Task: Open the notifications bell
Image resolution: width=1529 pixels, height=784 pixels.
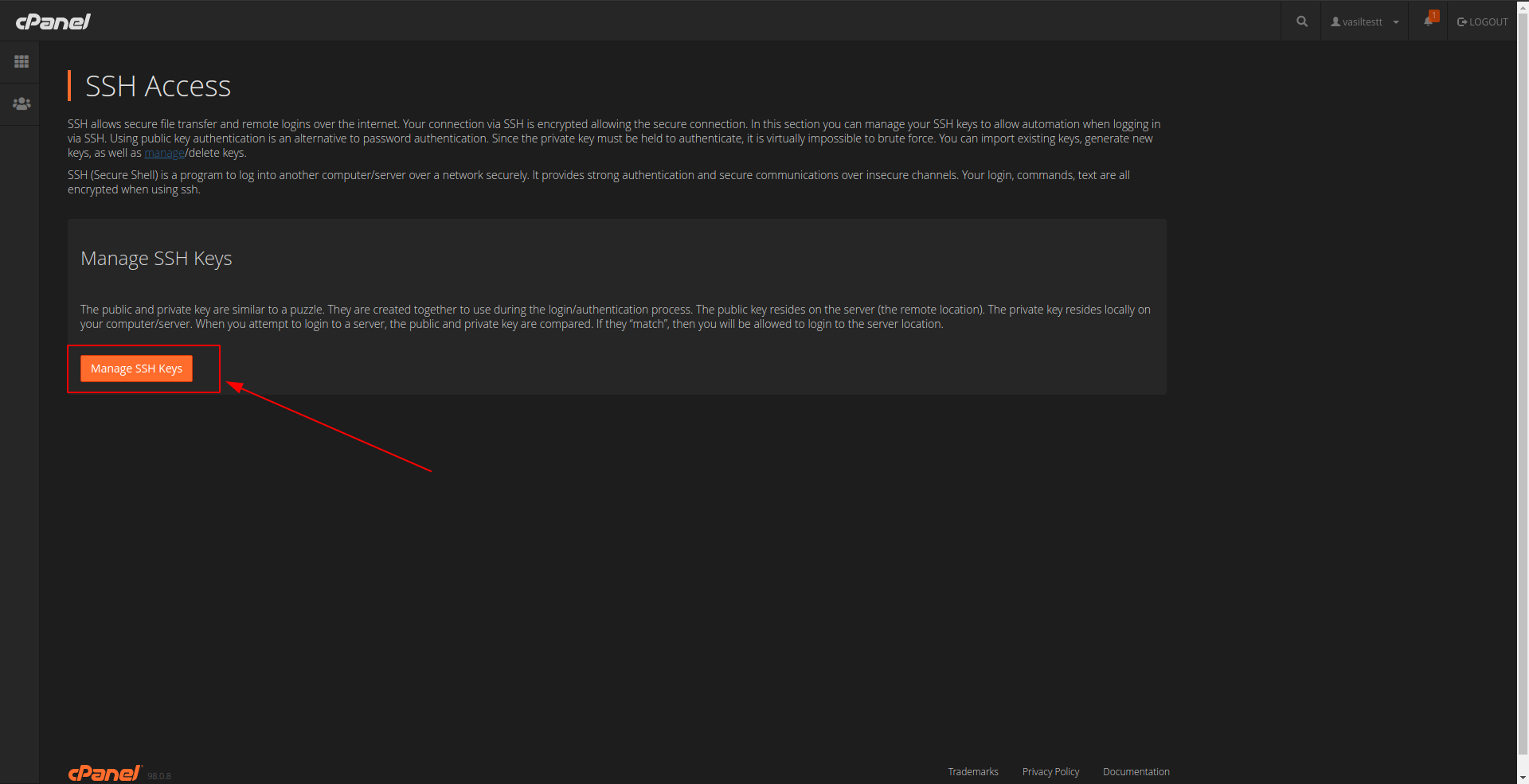Action: [x=1428, y=21]
